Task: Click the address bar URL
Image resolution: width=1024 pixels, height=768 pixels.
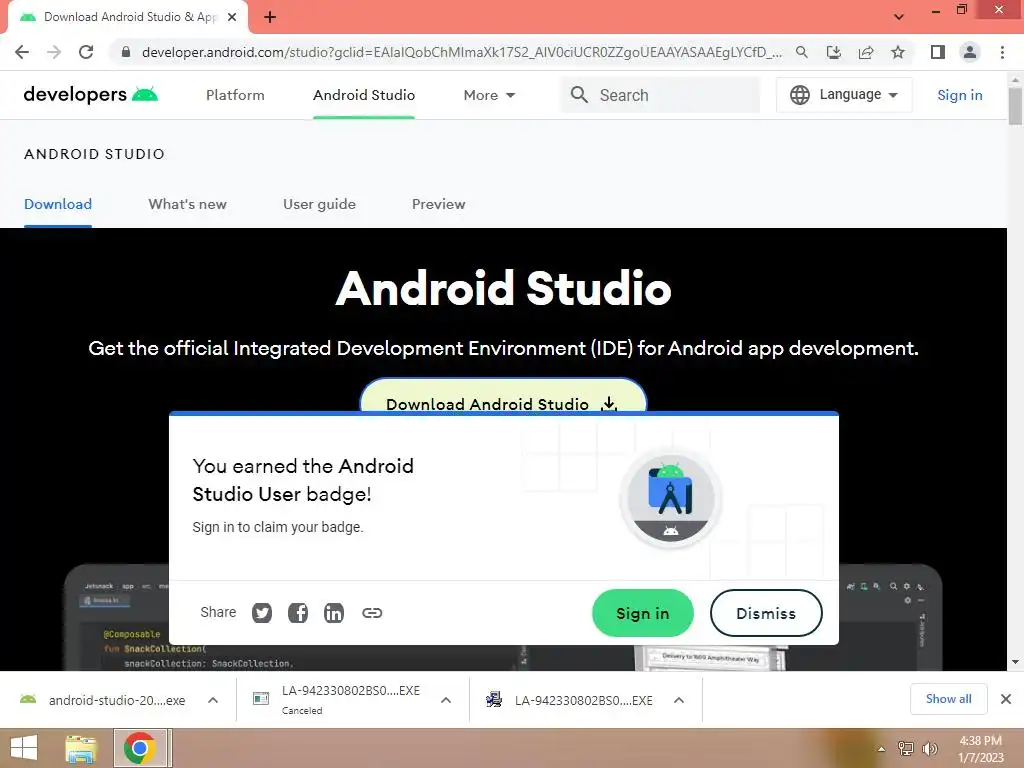Action: pyautogui.click(x=461, y=52)
